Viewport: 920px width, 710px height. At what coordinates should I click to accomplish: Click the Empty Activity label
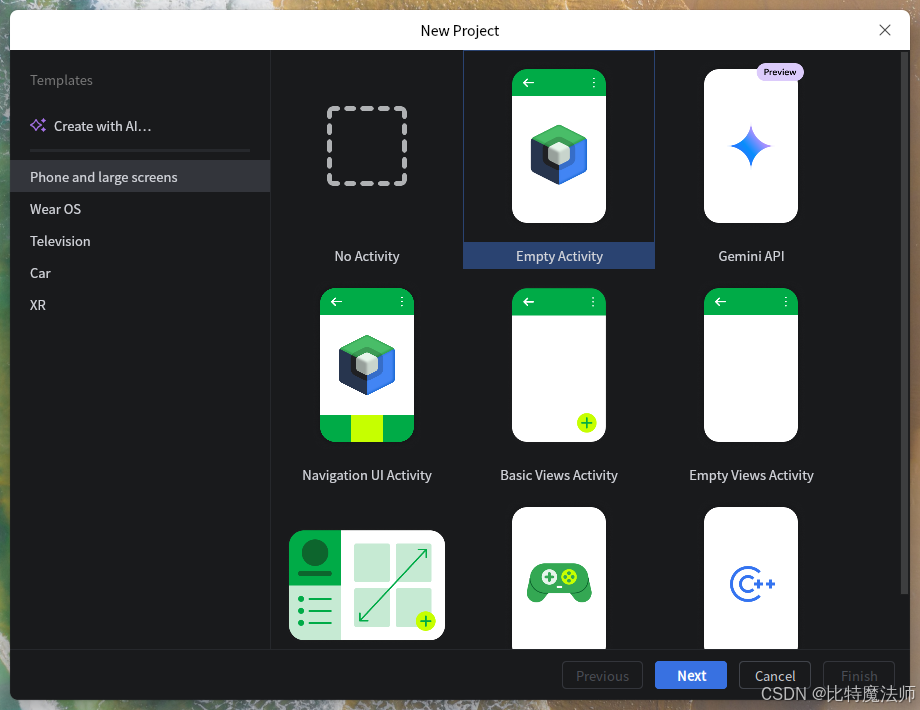(x=559, y=256)
